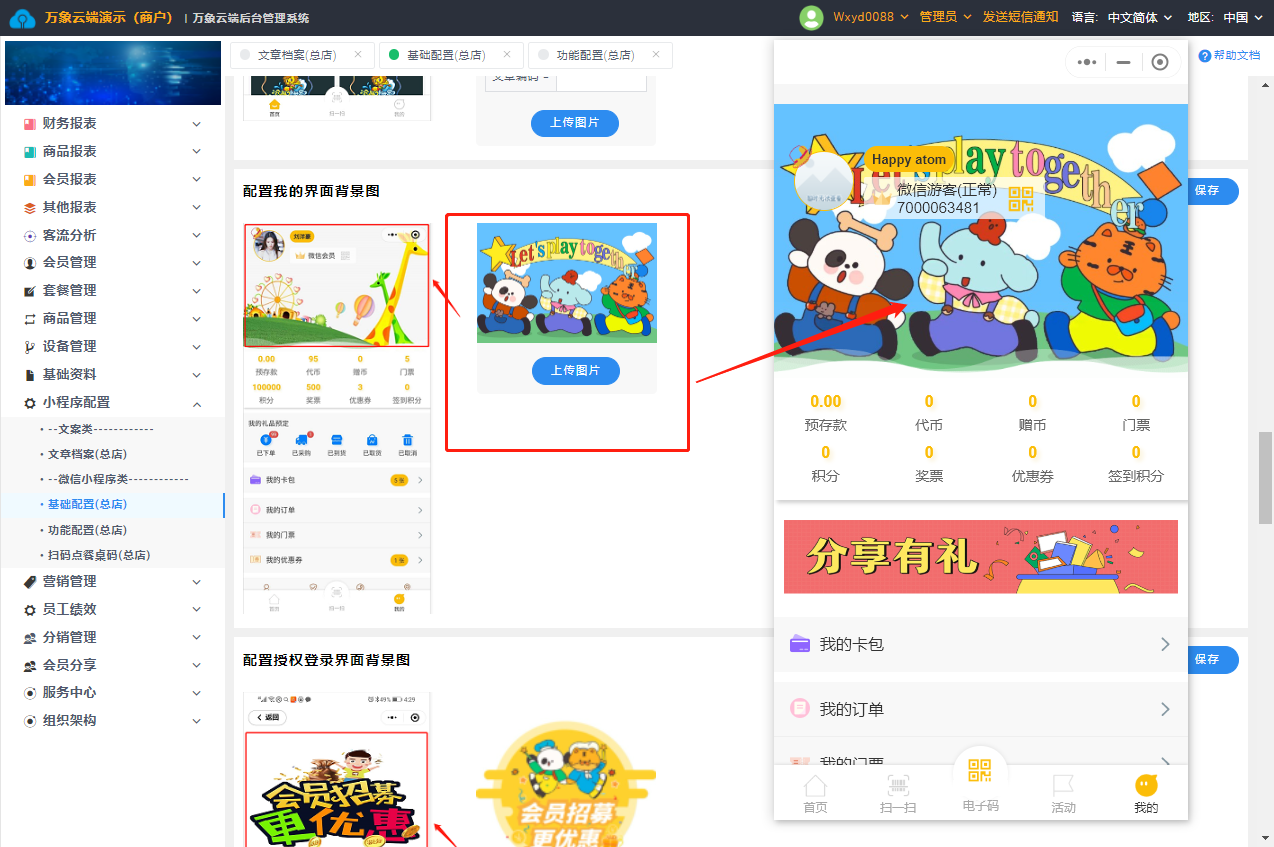Click the 其他报表 stack icon
Screen dimensions: 1274x847
30,208
